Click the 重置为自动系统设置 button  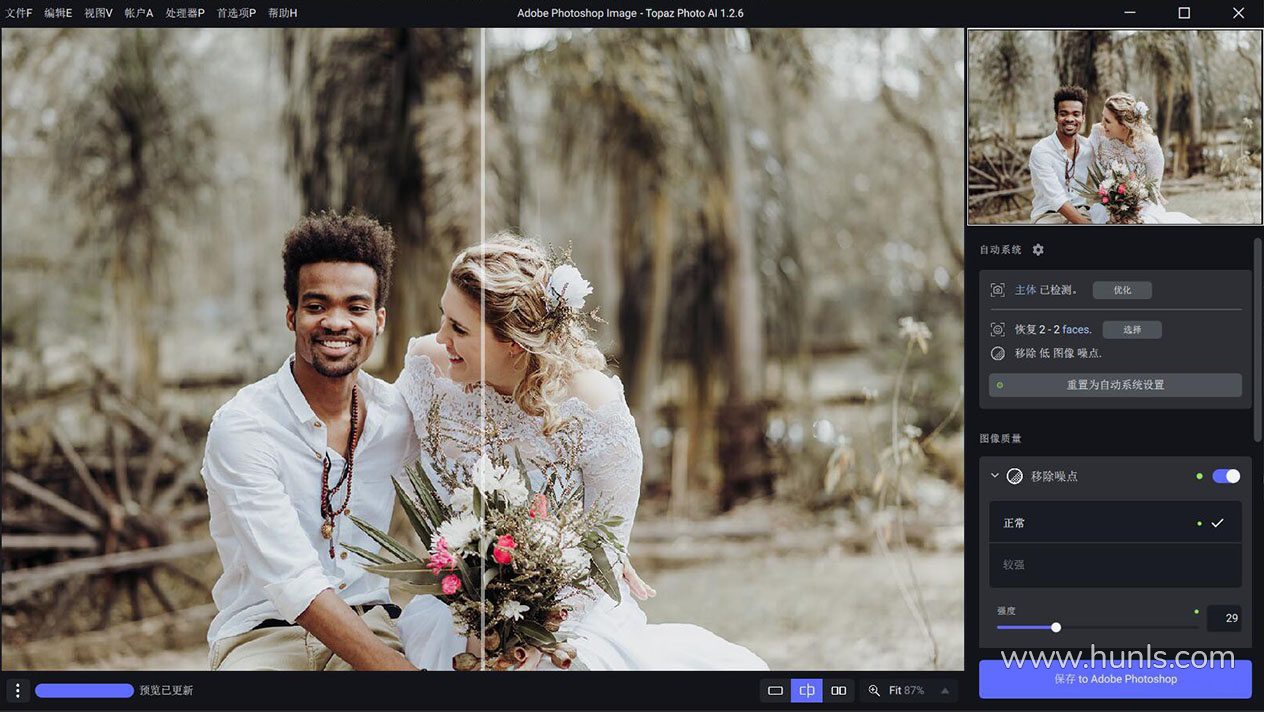click(x=1115, y=385)
